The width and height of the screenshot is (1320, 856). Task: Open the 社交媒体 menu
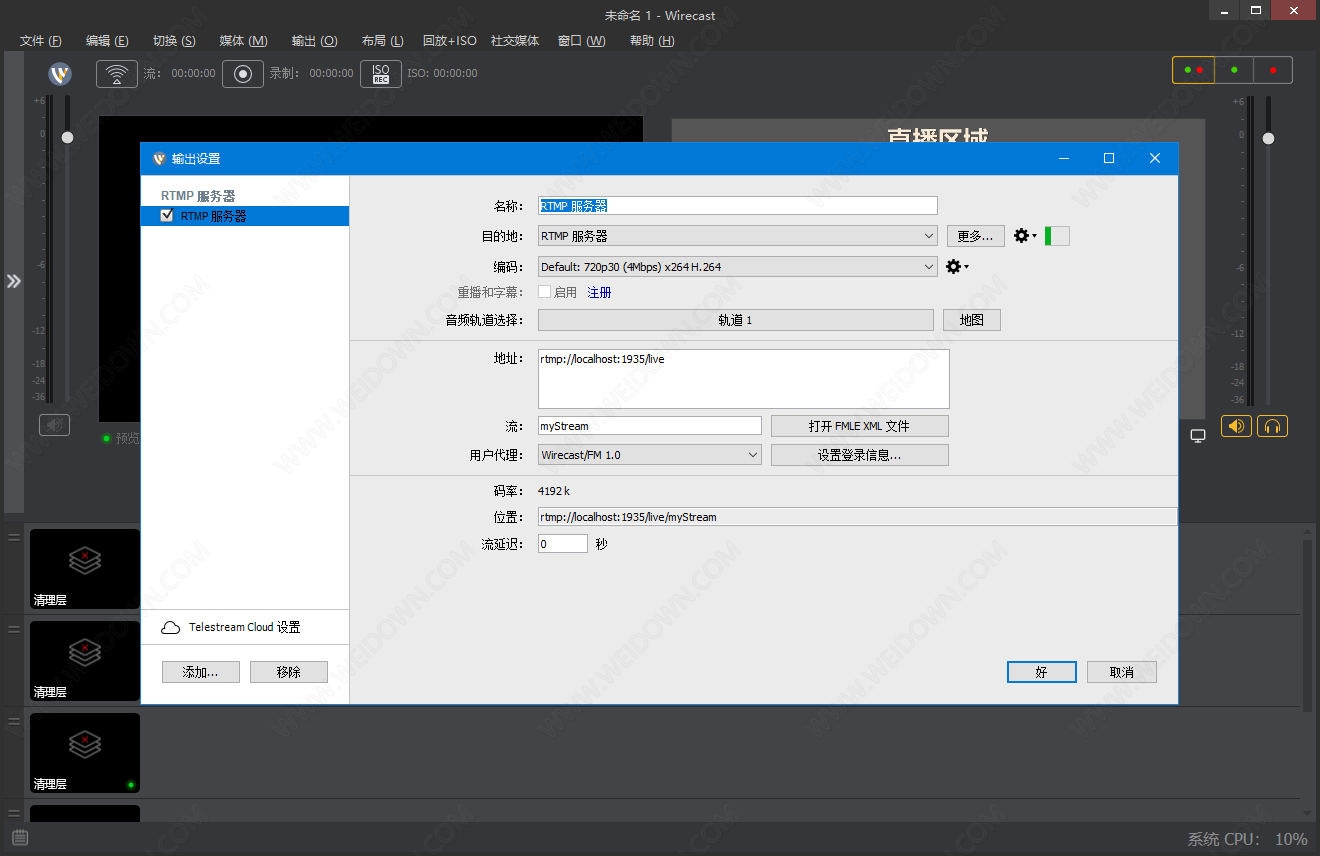point(514,41)
